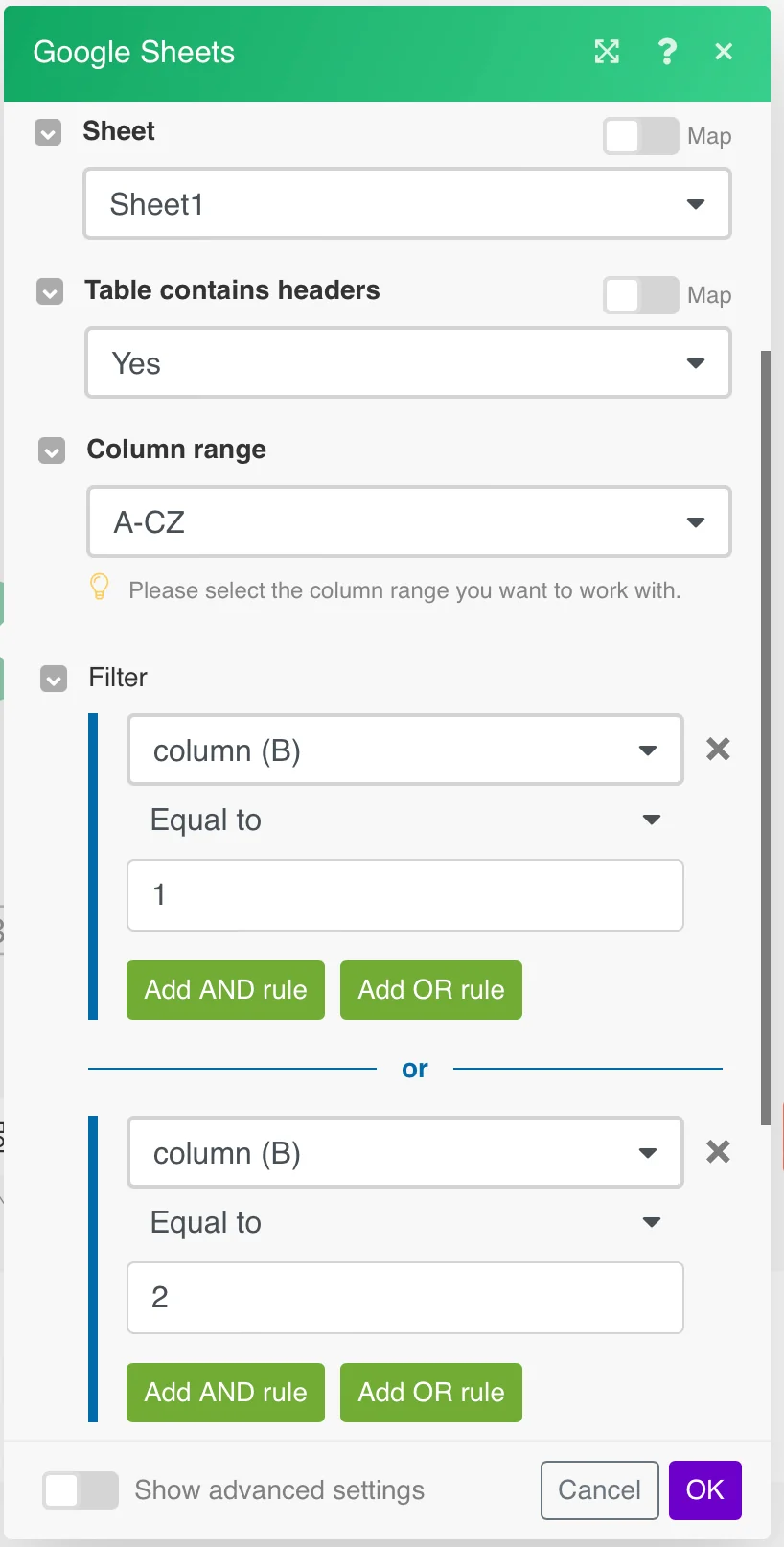Open first filter's Equal to operator dropdown
The width and height of the screenshot is (784, 1547).
pos(405,820)
